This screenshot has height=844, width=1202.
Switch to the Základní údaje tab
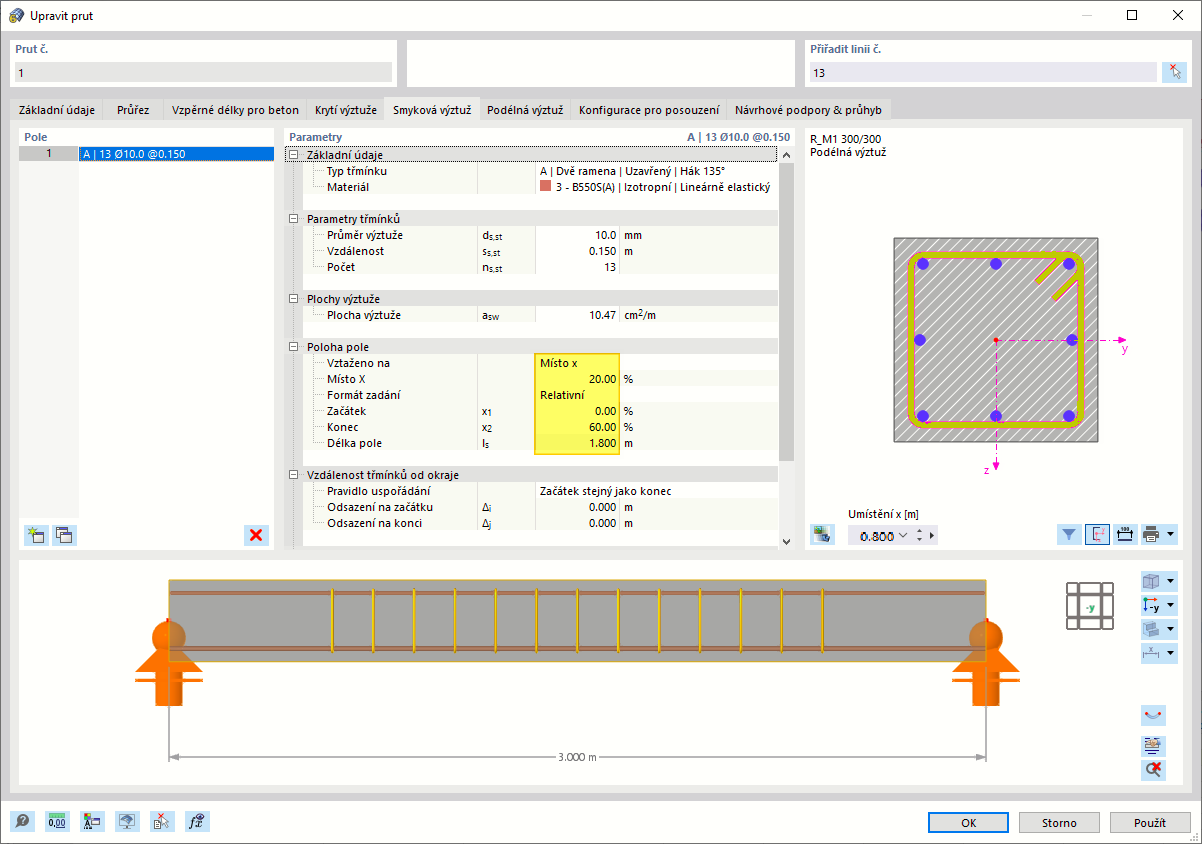(57, 110)
